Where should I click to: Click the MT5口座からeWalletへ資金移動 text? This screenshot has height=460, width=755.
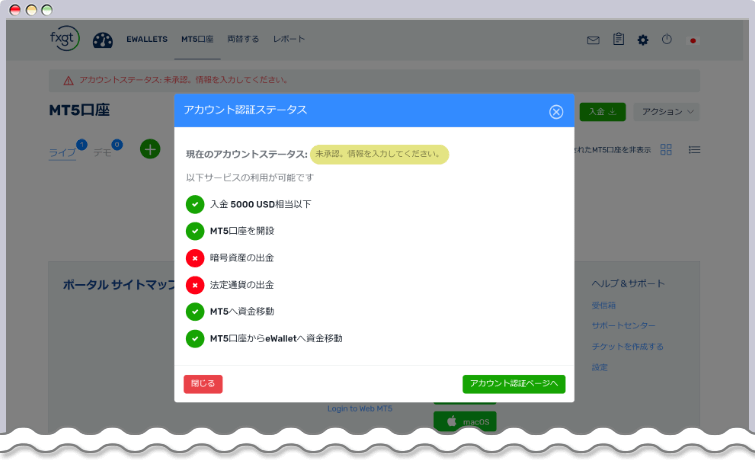click(x=276, y=339)
